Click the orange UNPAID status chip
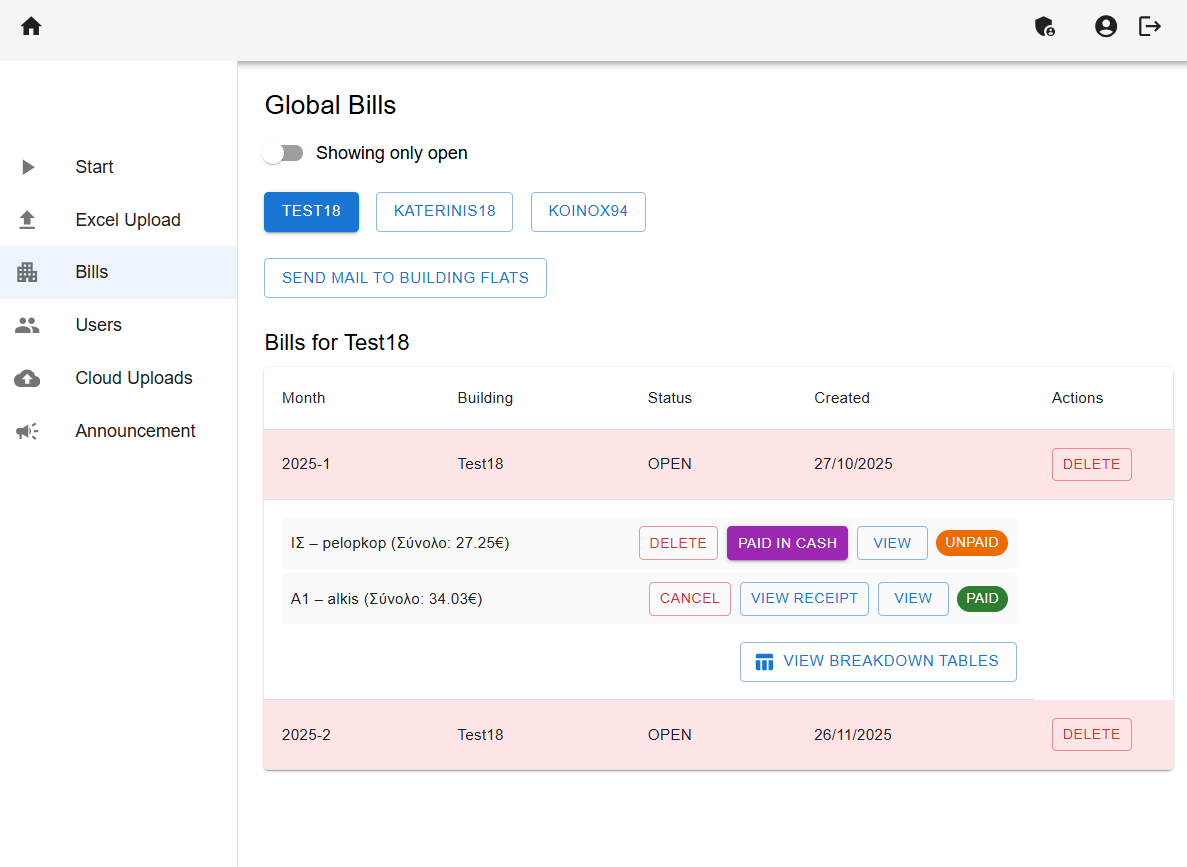This screenshot has height=867, width=1187. tap(971, 543)
